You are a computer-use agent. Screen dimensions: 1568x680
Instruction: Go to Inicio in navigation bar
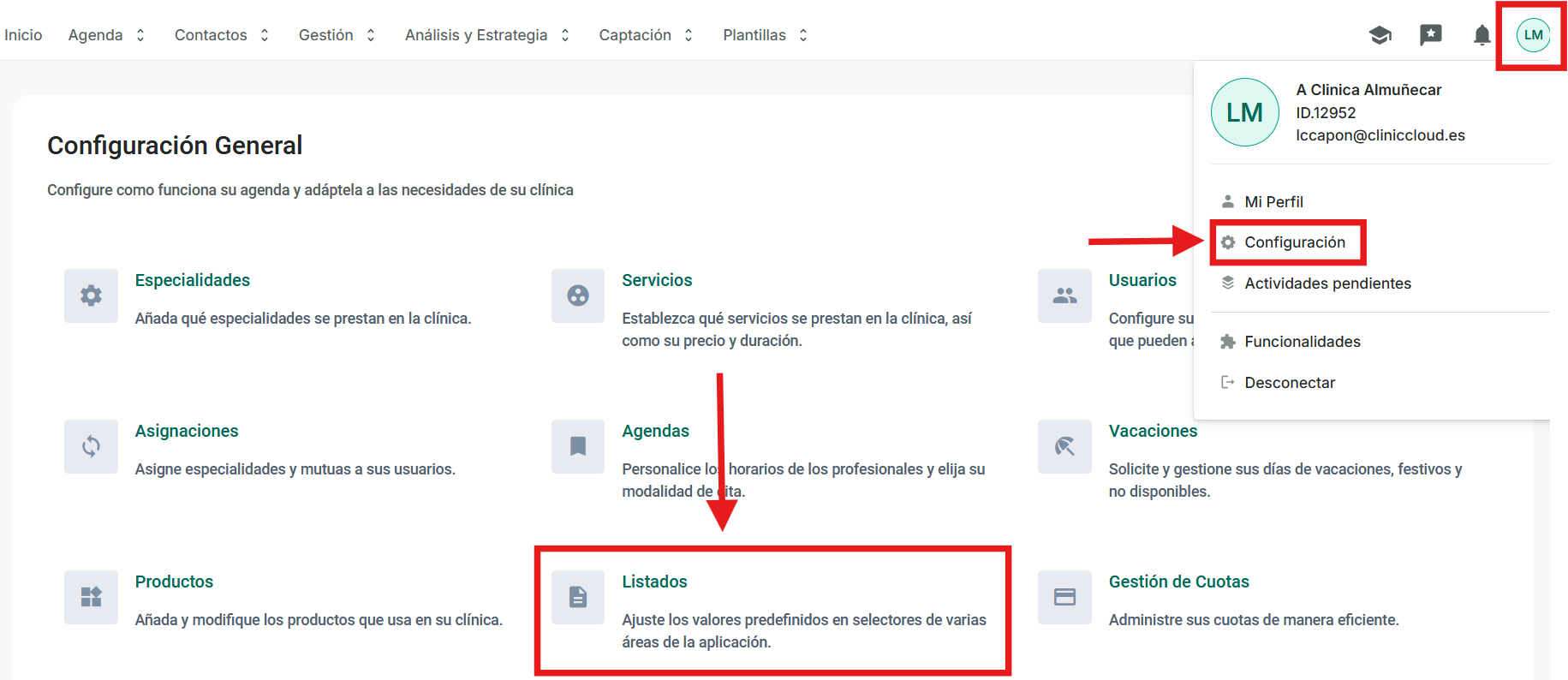click(x=23, y=35)
